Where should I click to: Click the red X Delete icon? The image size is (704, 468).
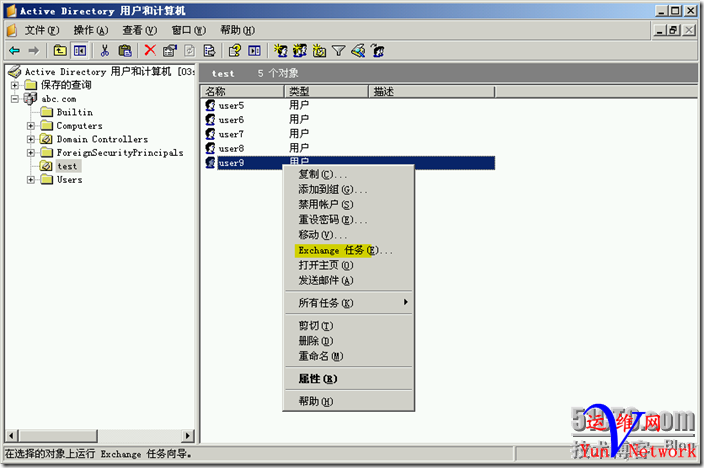(x=150, y=50)
